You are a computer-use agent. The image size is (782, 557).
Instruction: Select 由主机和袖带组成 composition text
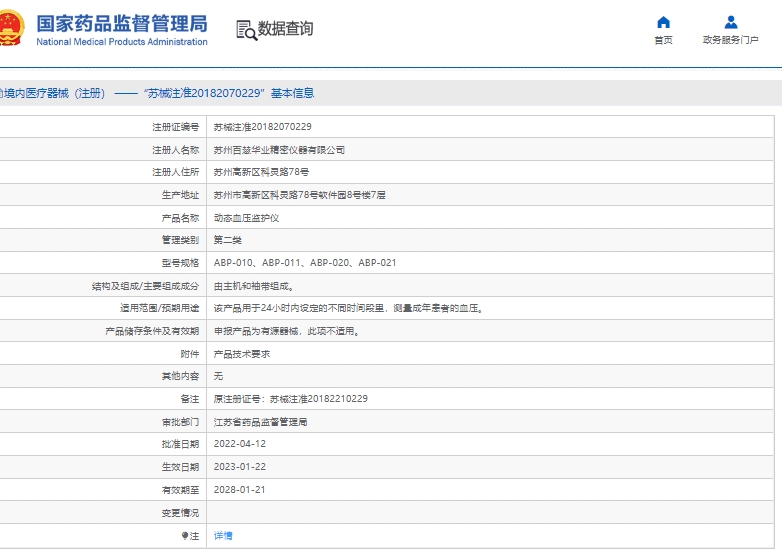coord(253,286)
